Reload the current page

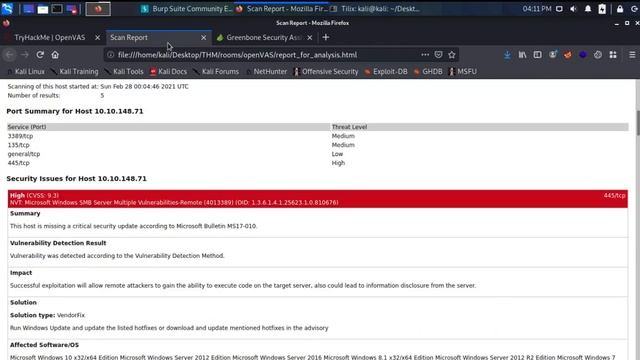click(x=40, y=55)
